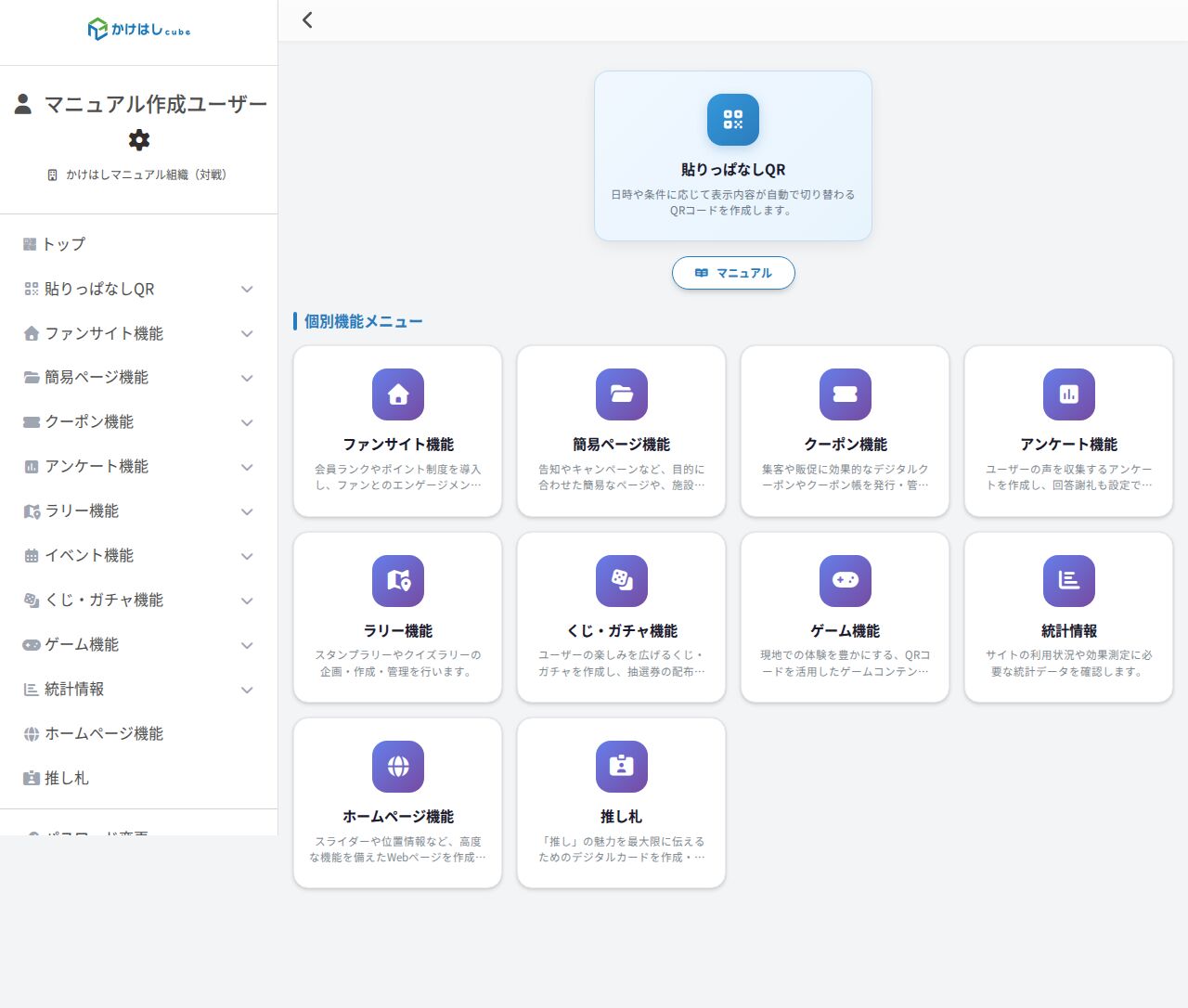
Task: Click the back arrow at top
Action: tap(307, 19)
